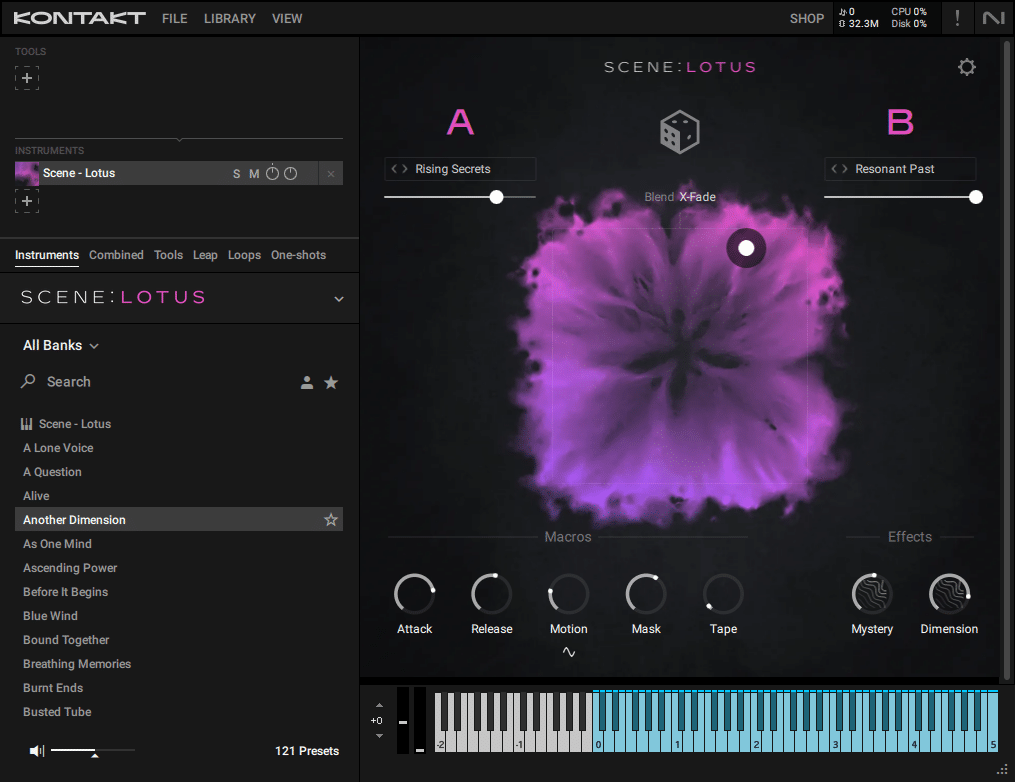Switch blend mode to X-Fade
This screenshot has height=782, width=1015.
pos(697,197)
